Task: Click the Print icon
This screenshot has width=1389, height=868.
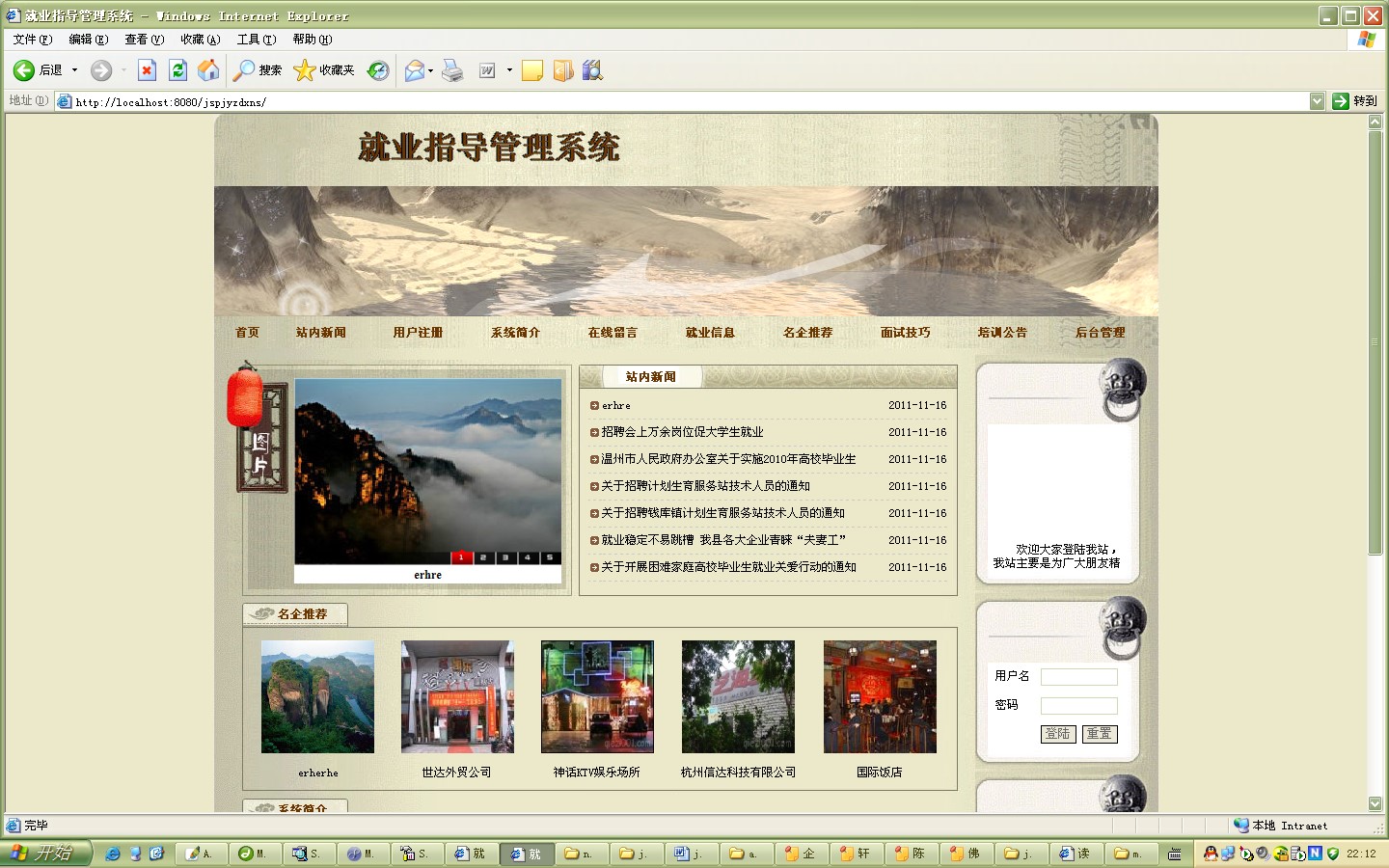Action: pos(452,70)
